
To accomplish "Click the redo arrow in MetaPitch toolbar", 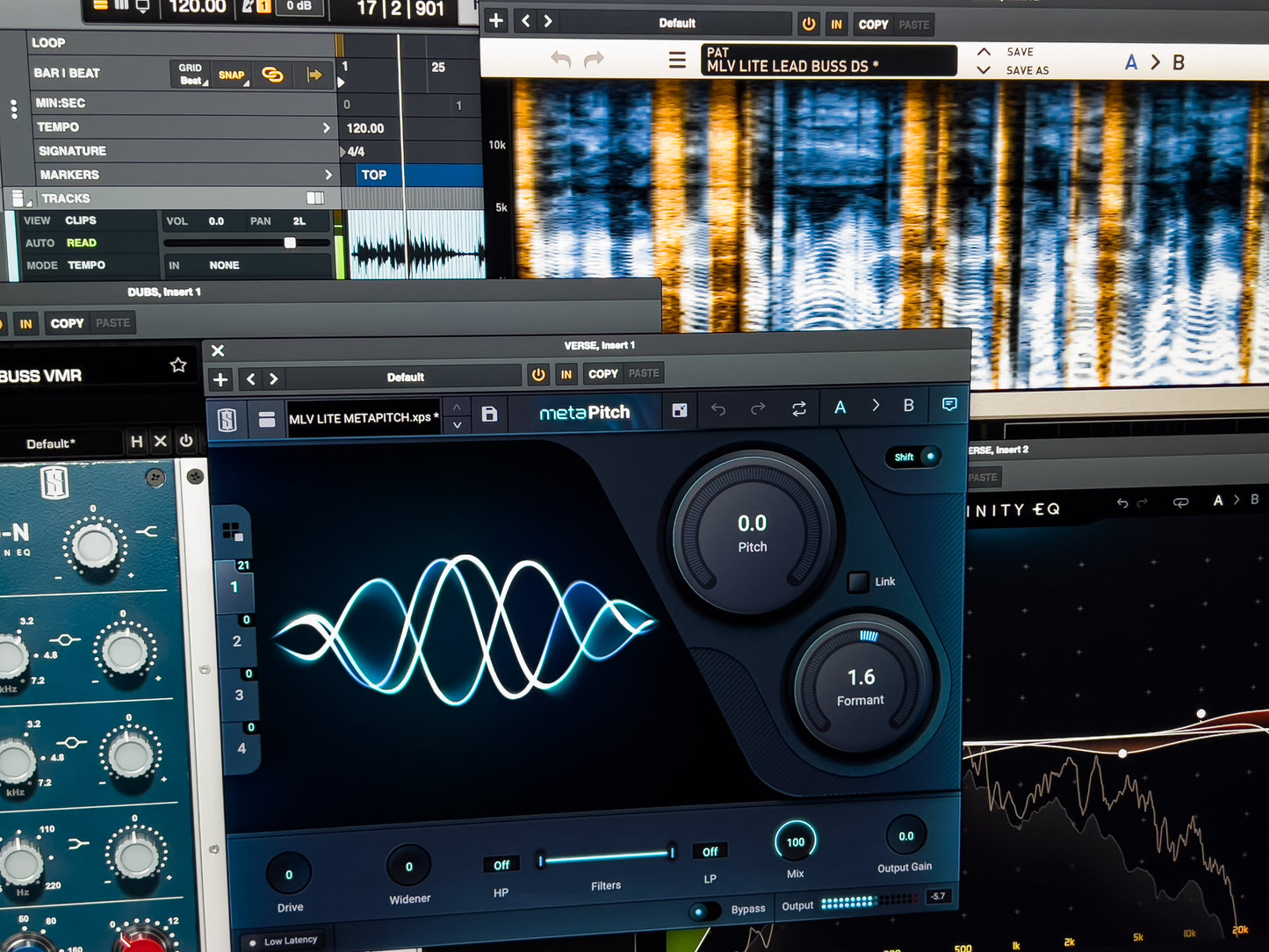I will pyautogui.click(x=758, y=408).
